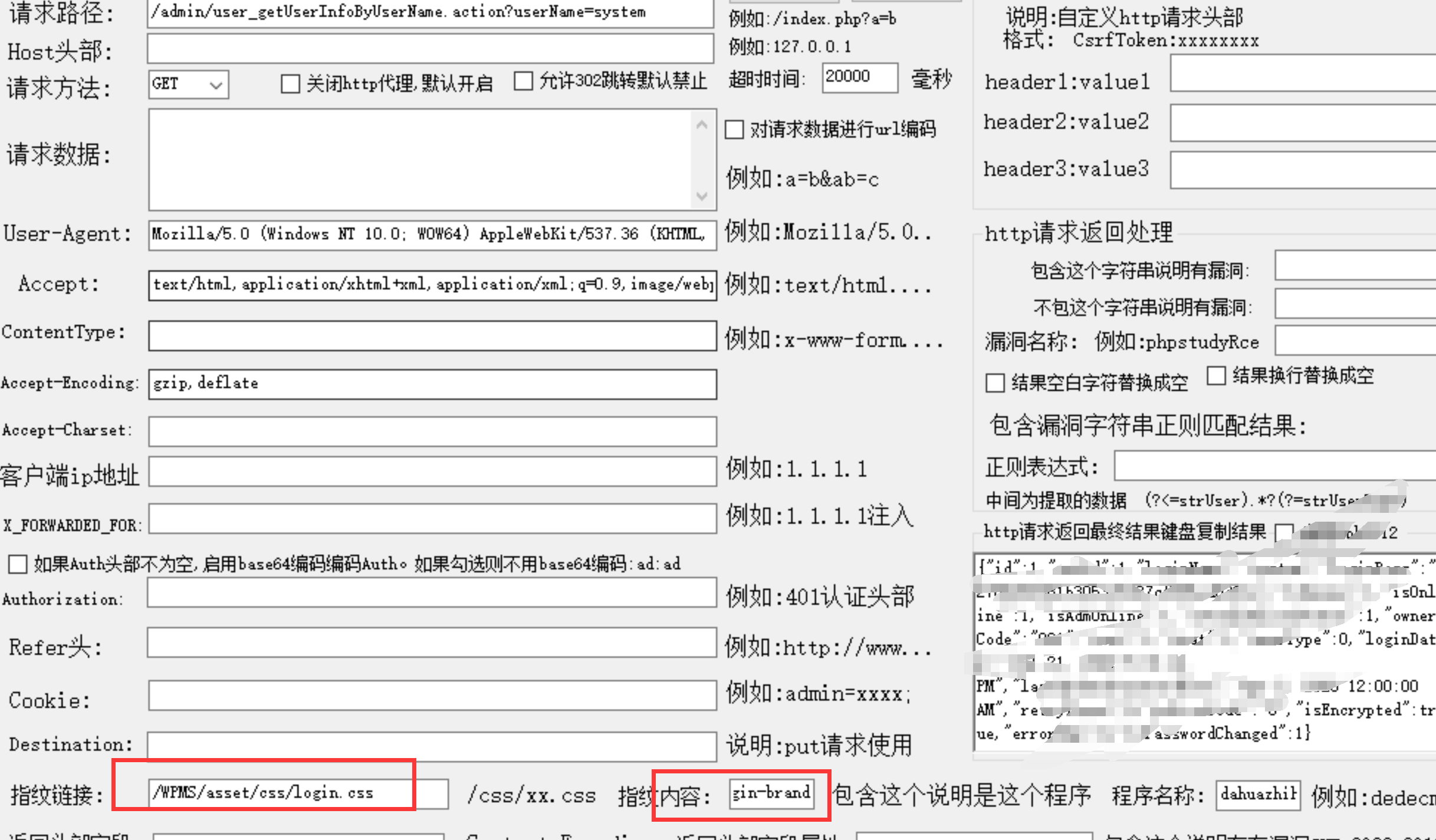
Task: Click the 例如:401认证头部 hint text
Action: pos(820,597)
